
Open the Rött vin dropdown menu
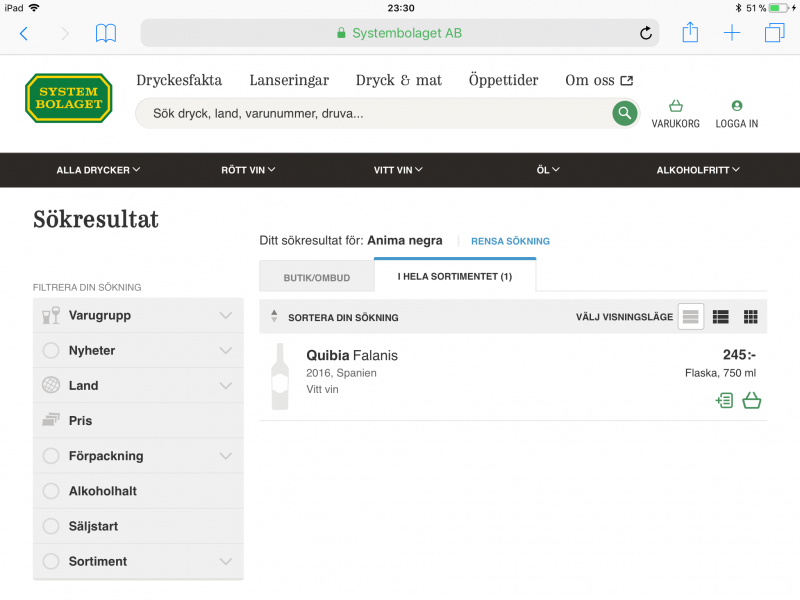pyautogui.click(x=248, y=170)
